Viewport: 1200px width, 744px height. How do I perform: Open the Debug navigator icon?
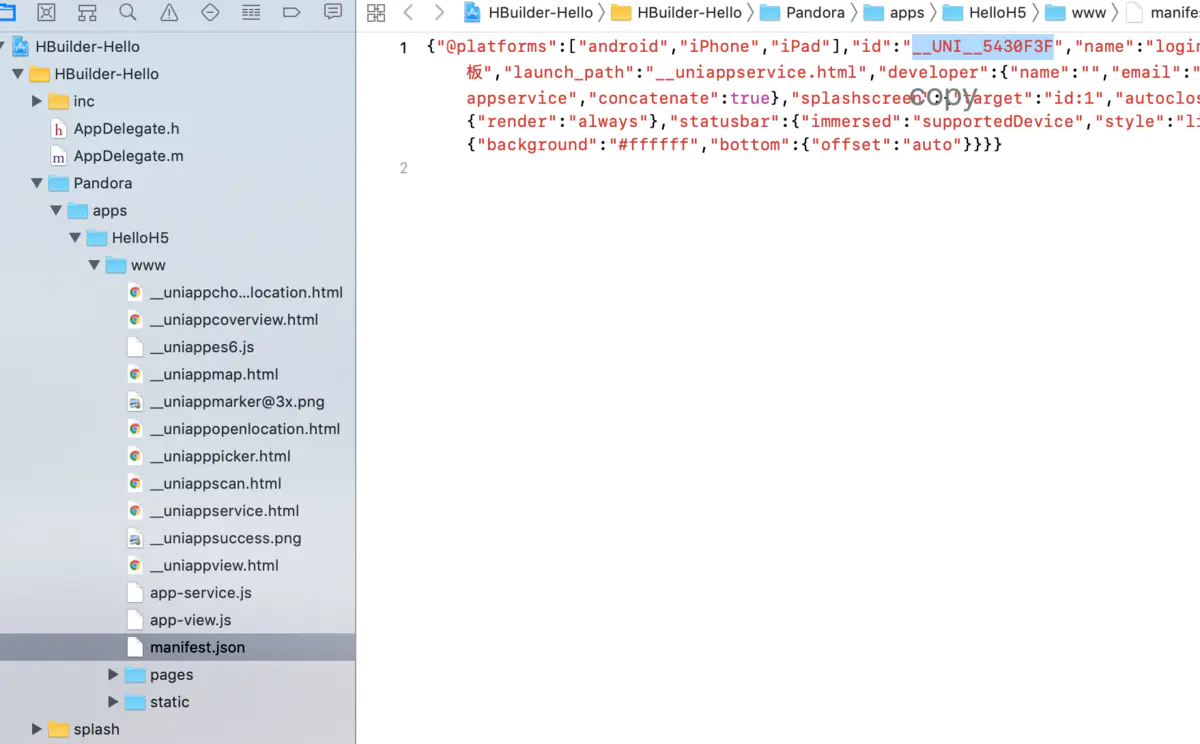pyautogui.click(x=251, y=13)
